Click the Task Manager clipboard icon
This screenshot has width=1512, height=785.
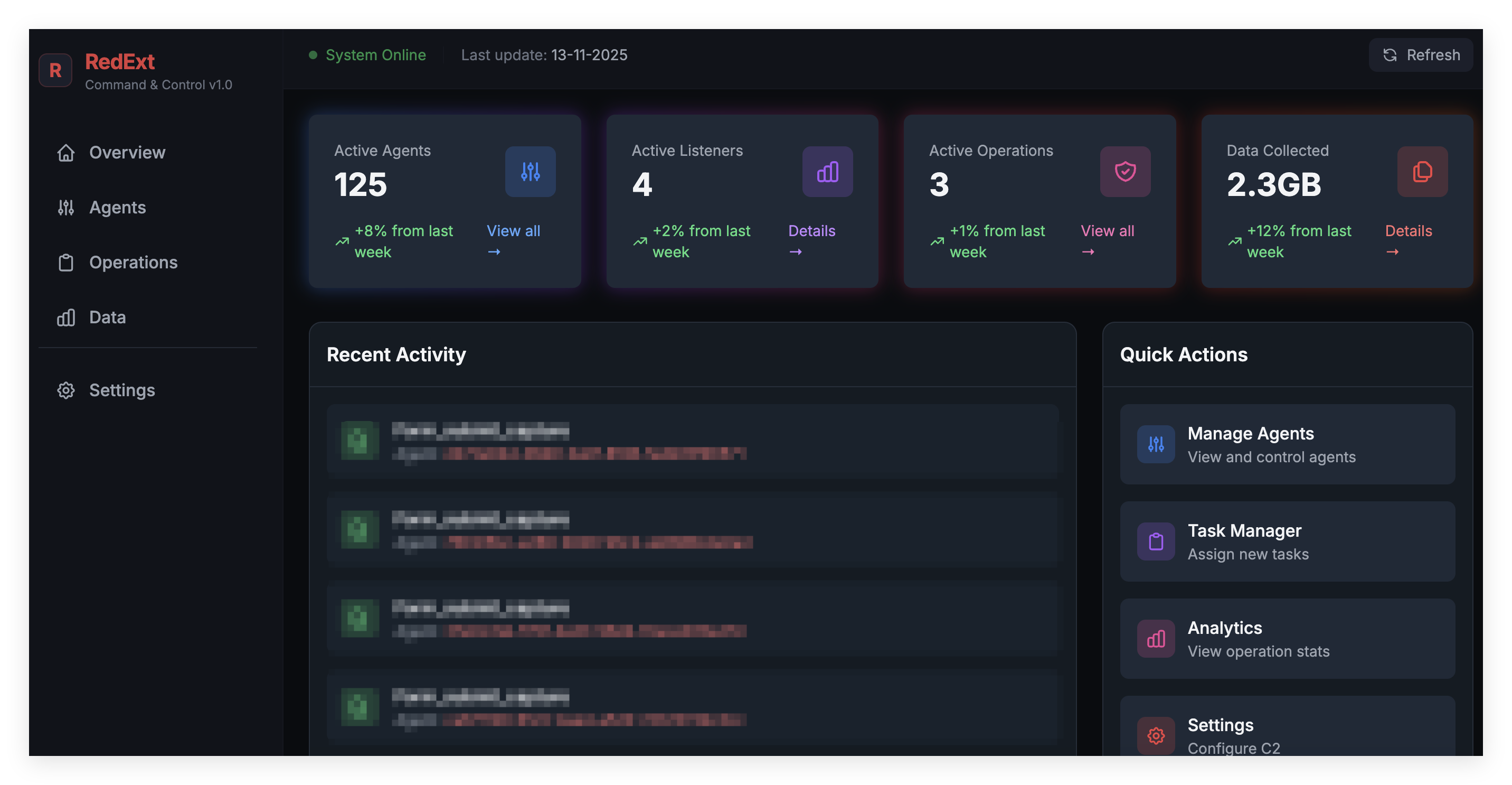(x=1155, y=541)
